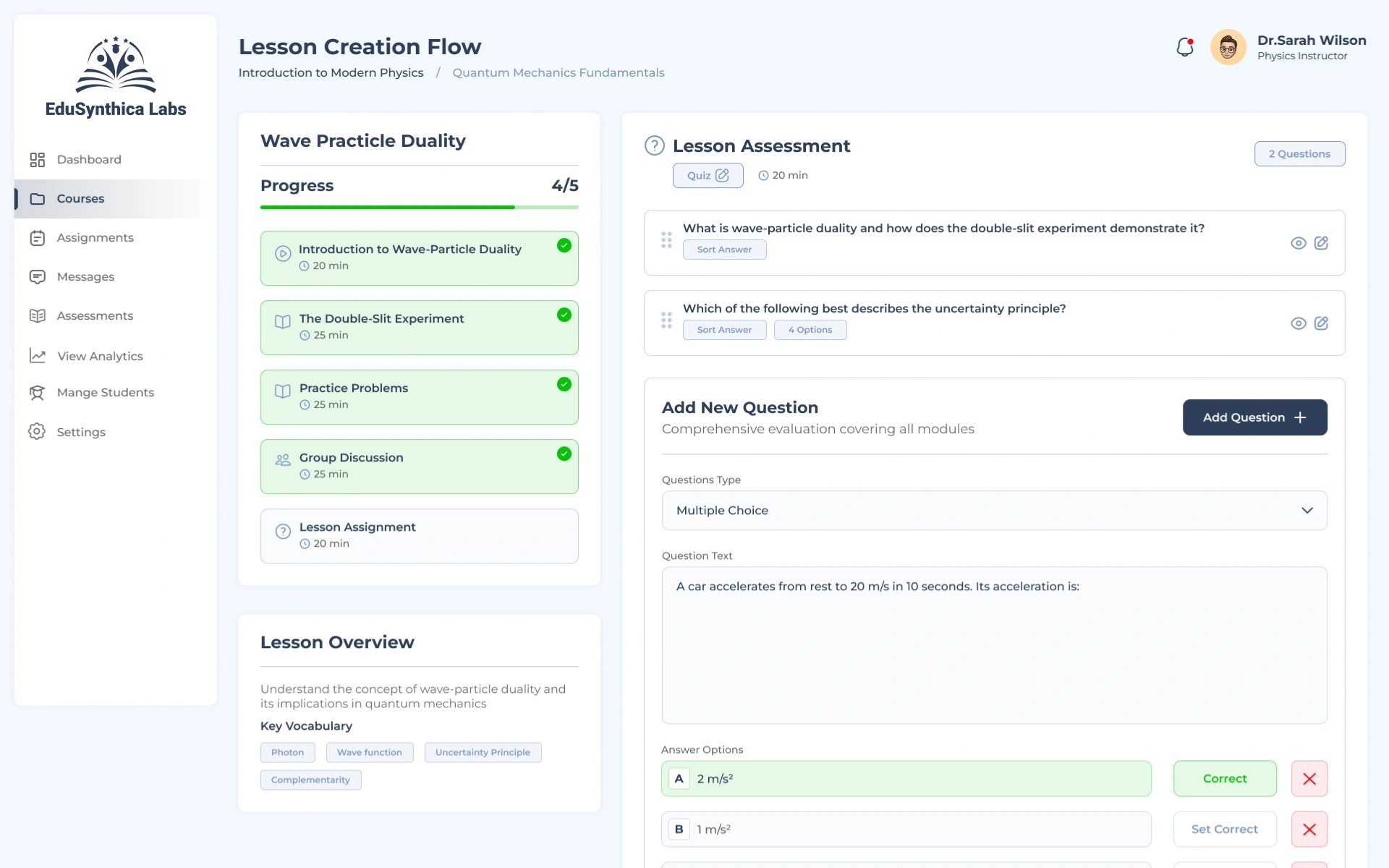Preview the wave-particle duality question with eye icon
The image size is (1389, 868).
click(1299, 243)
